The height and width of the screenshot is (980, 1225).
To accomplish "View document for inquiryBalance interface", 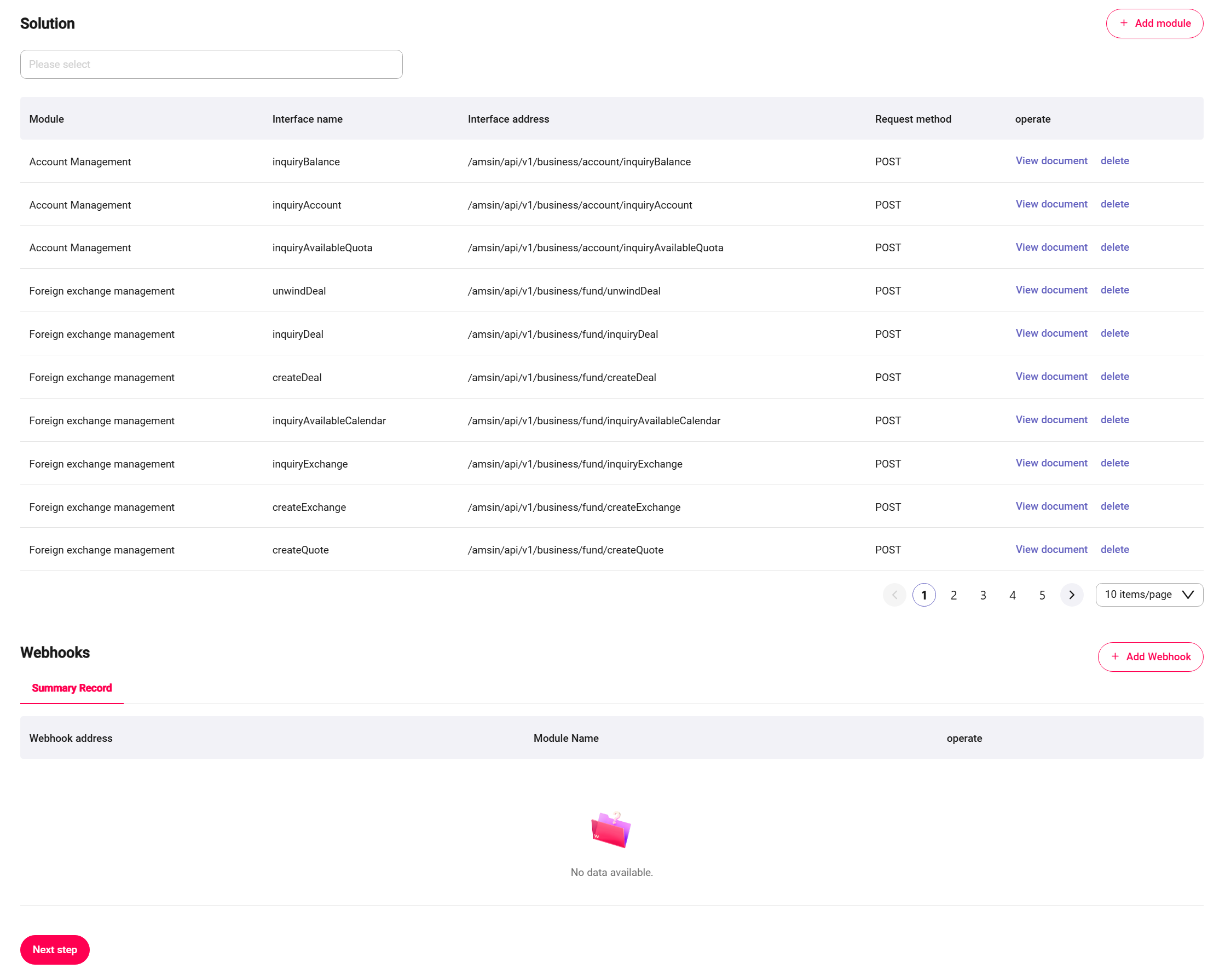I will 1051,161.
